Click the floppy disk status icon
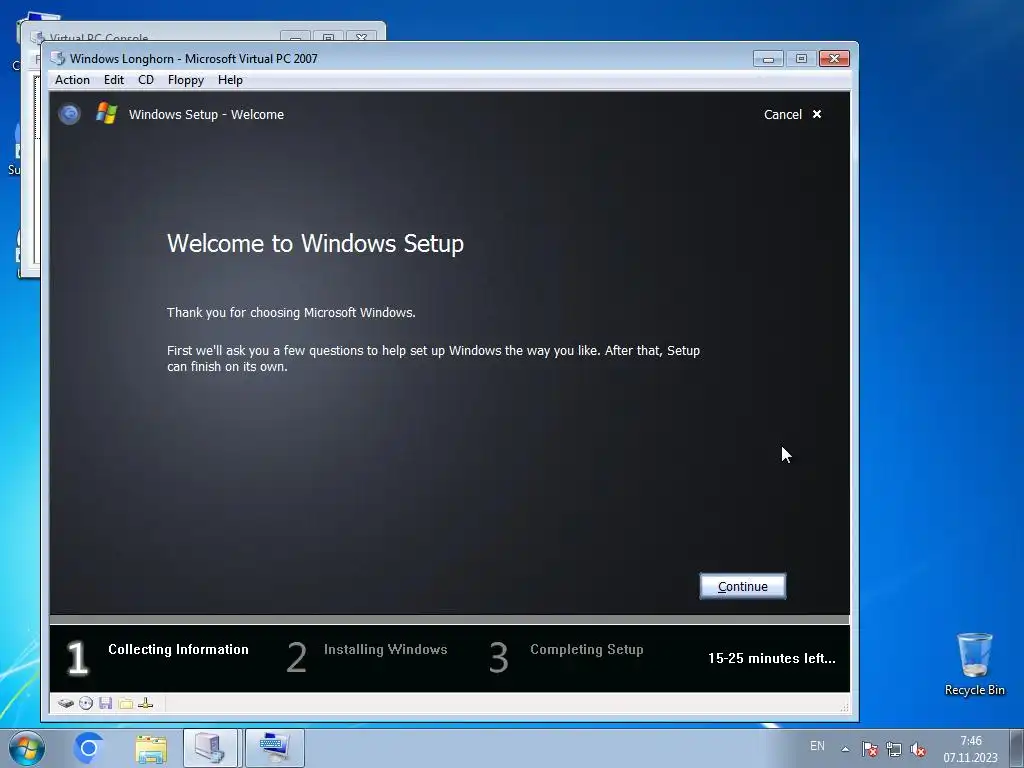The height and width of the screenshot is (768, 1024). pyautogui.click(x=106, y=703)
